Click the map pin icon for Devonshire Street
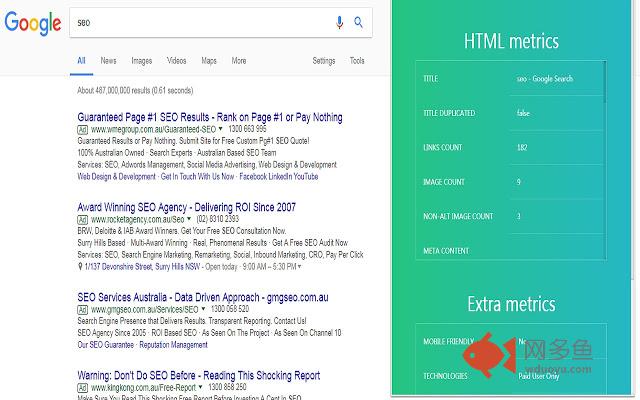 pos(80,267)
